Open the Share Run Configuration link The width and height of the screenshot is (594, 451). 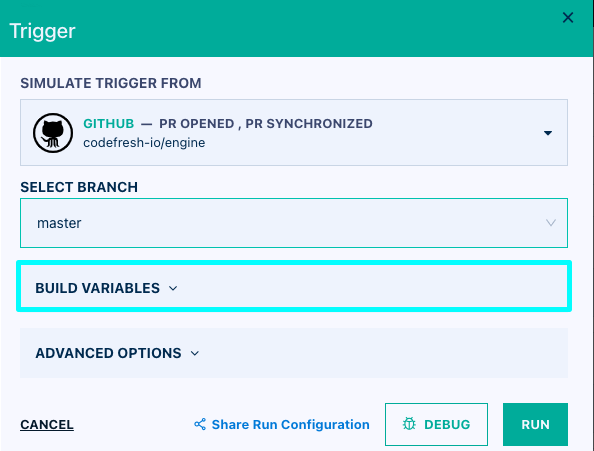290,424
